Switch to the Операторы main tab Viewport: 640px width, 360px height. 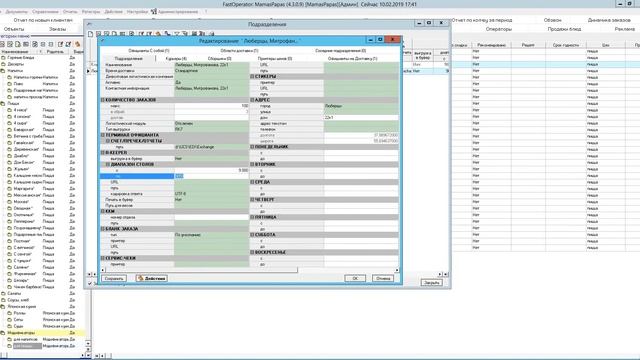[498, 29]
